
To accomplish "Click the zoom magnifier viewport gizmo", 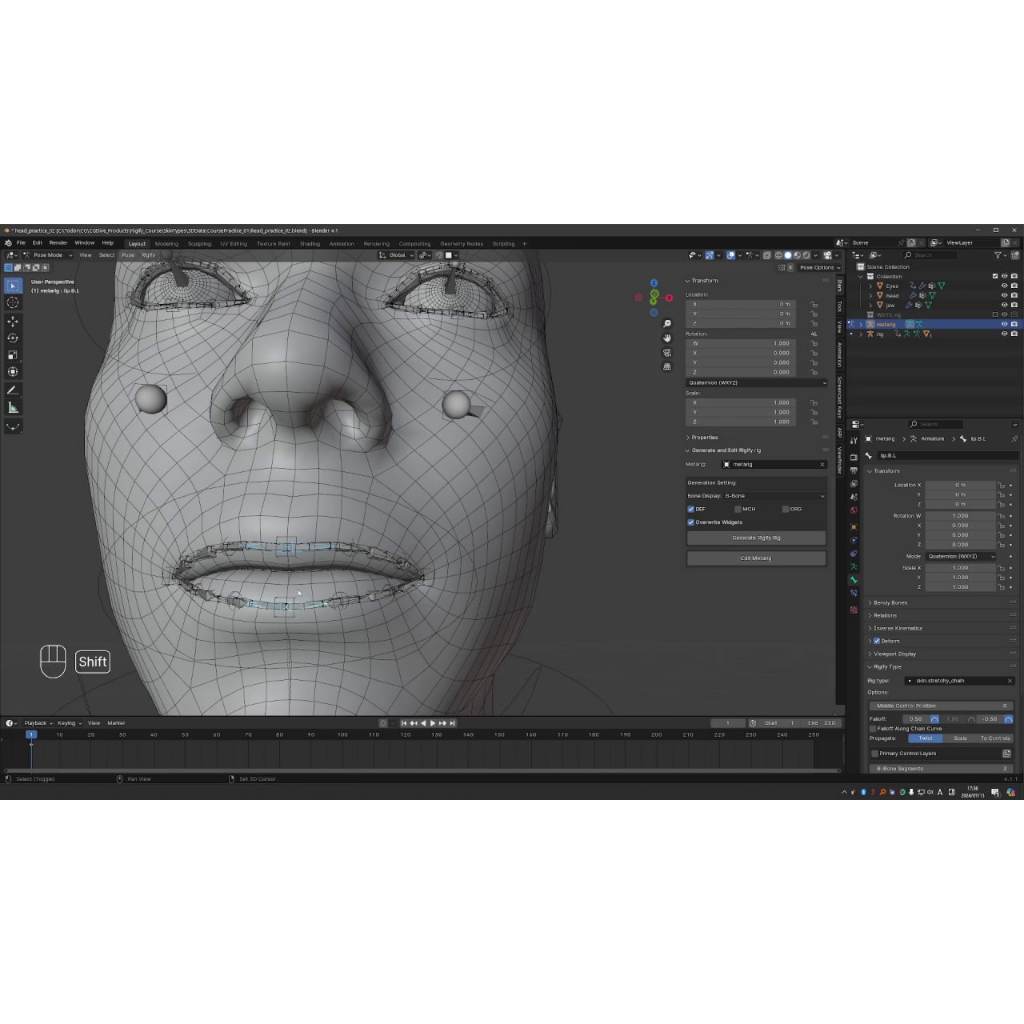I will (667, 324).
